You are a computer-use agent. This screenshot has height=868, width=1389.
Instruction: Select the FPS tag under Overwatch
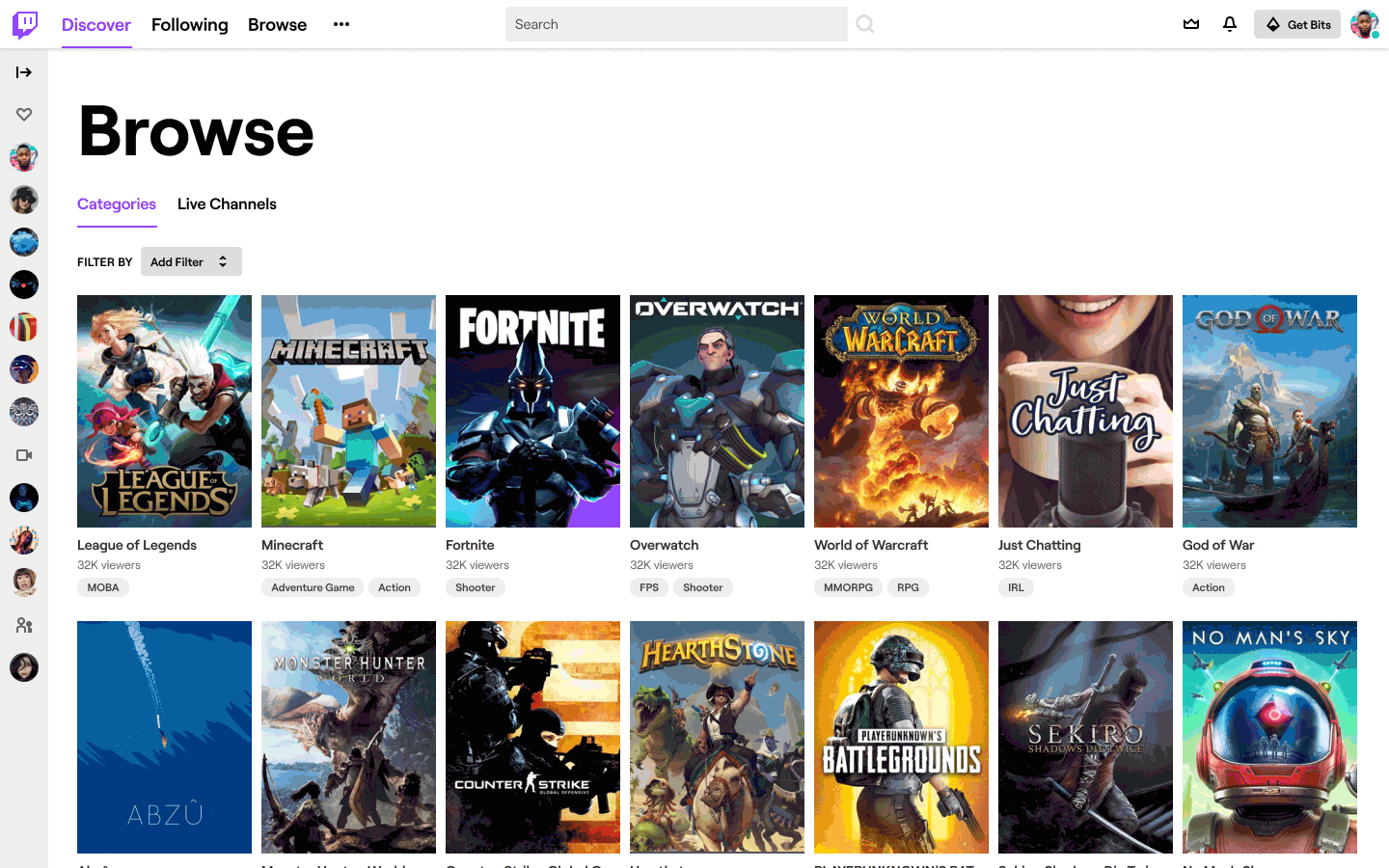[649, 587]
